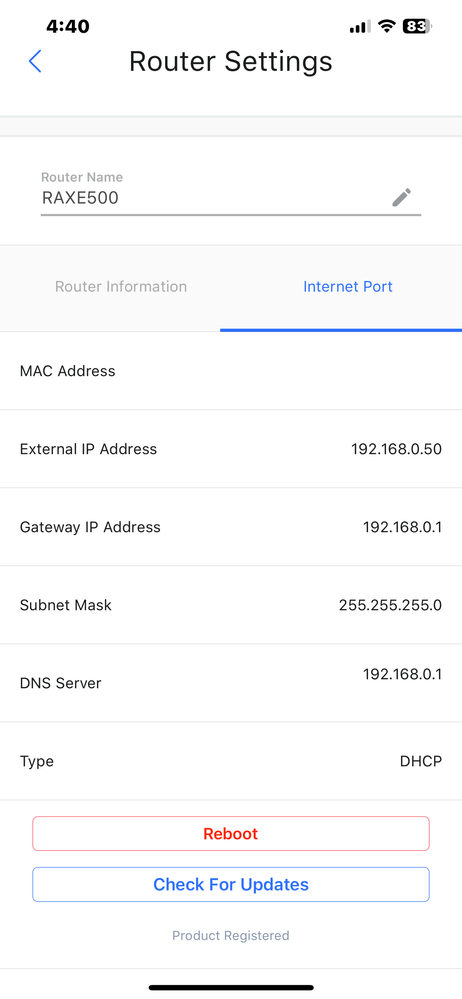Viewport: 462px width, 999px height.
Task: Tap the Gateway IP Address row
Action: point(231,527)
